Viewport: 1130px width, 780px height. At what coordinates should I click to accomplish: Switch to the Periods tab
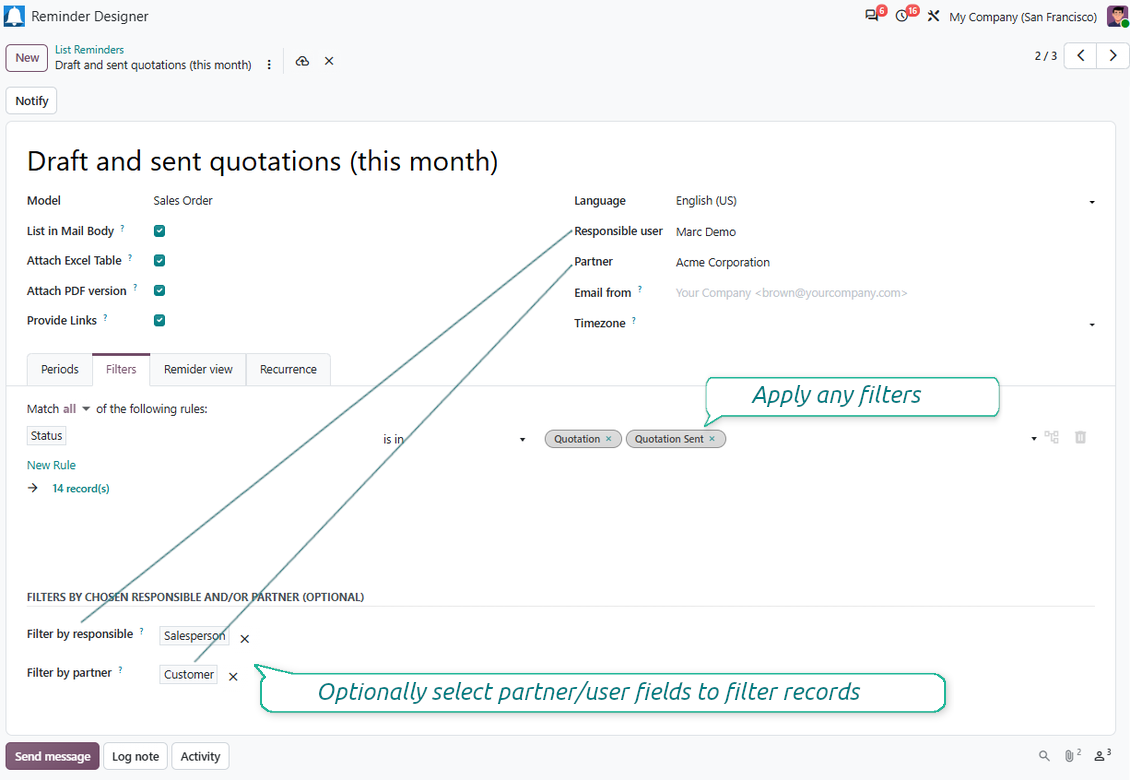[60, 369]
